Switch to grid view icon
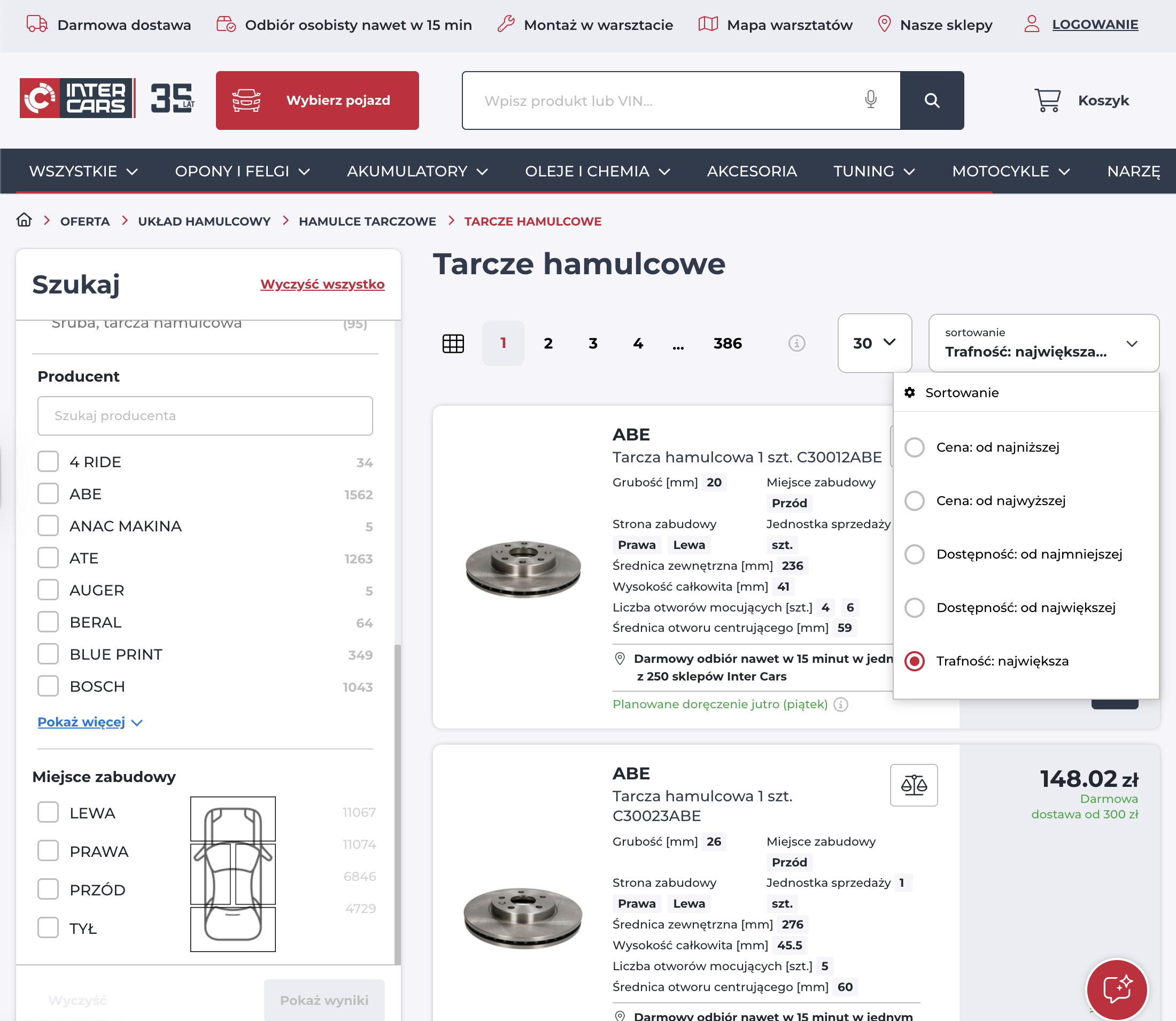The width and height of the screenshot is (1176, 1021). pyautogui.click(x=453, y=344)
